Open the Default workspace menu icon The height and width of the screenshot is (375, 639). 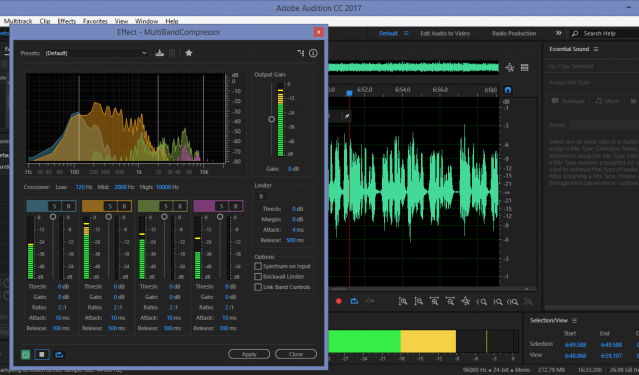406,33
